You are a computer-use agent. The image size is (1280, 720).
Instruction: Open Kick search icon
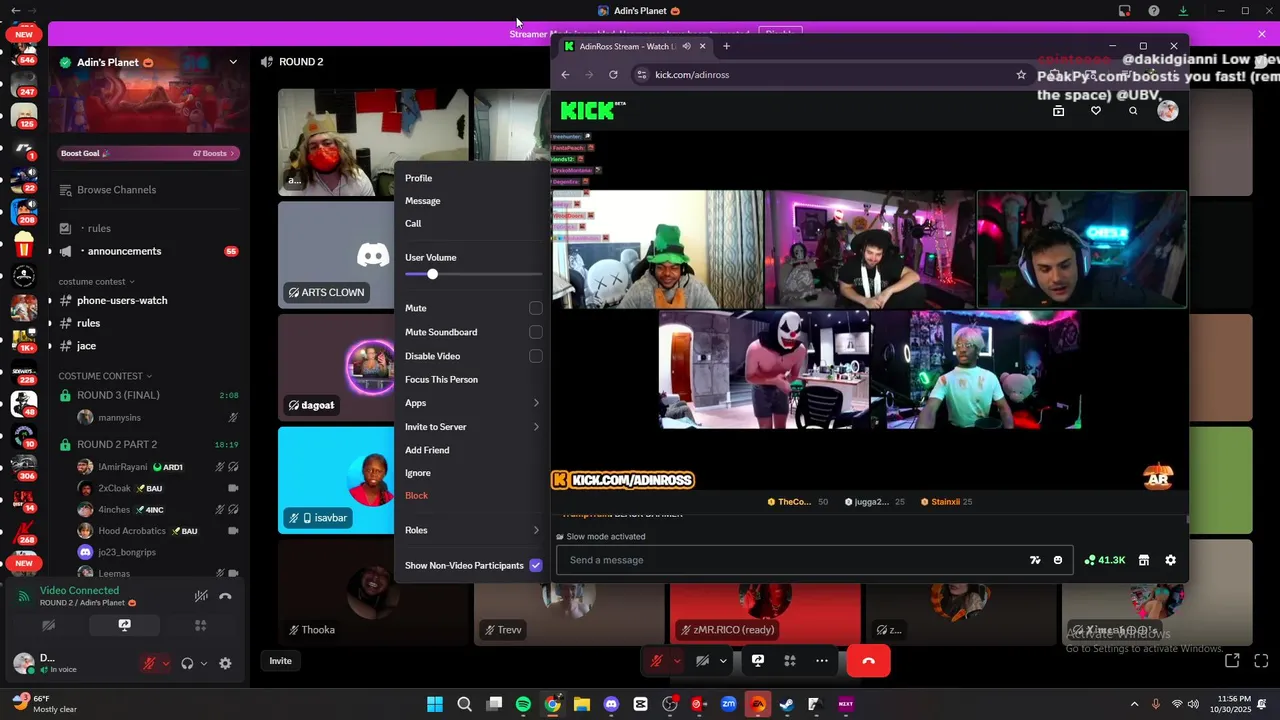(1133, 111)
